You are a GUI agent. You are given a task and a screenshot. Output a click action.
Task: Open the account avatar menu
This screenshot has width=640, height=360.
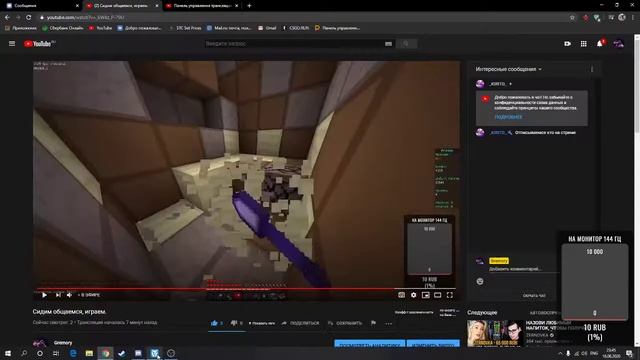618,44
